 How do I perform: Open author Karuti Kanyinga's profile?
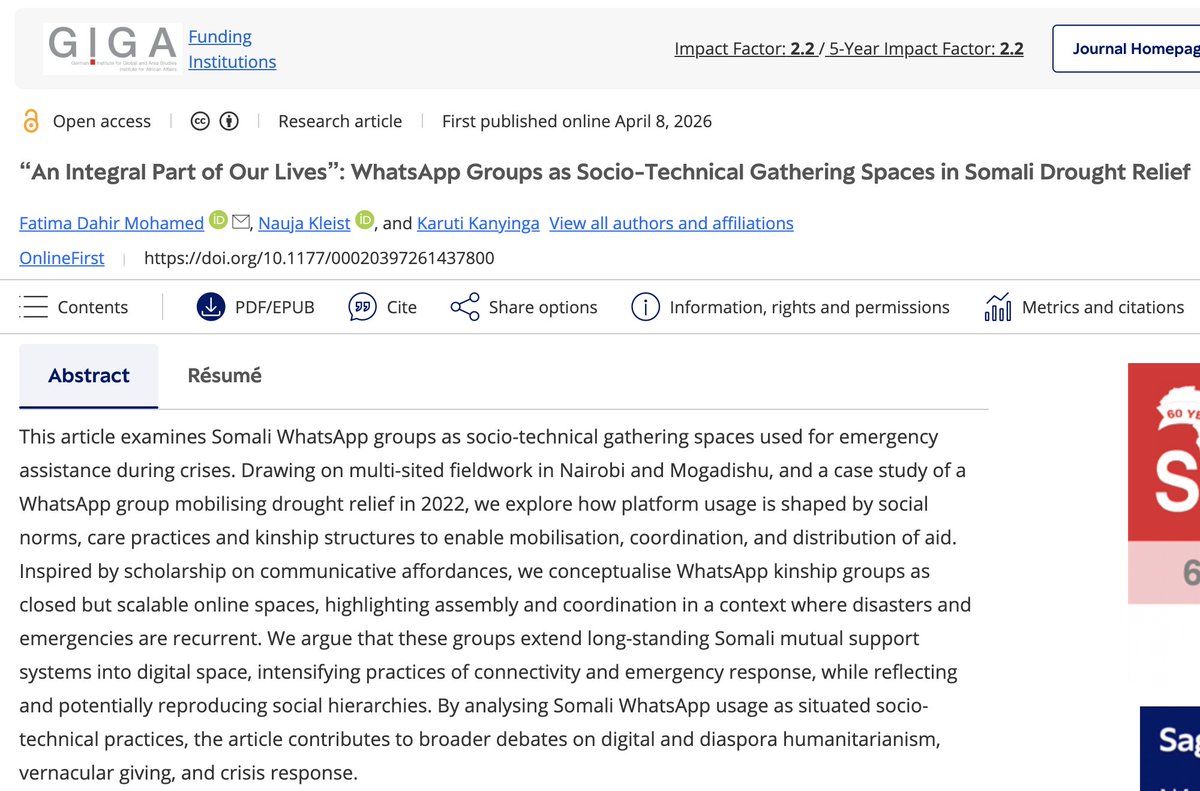[478, 223]
